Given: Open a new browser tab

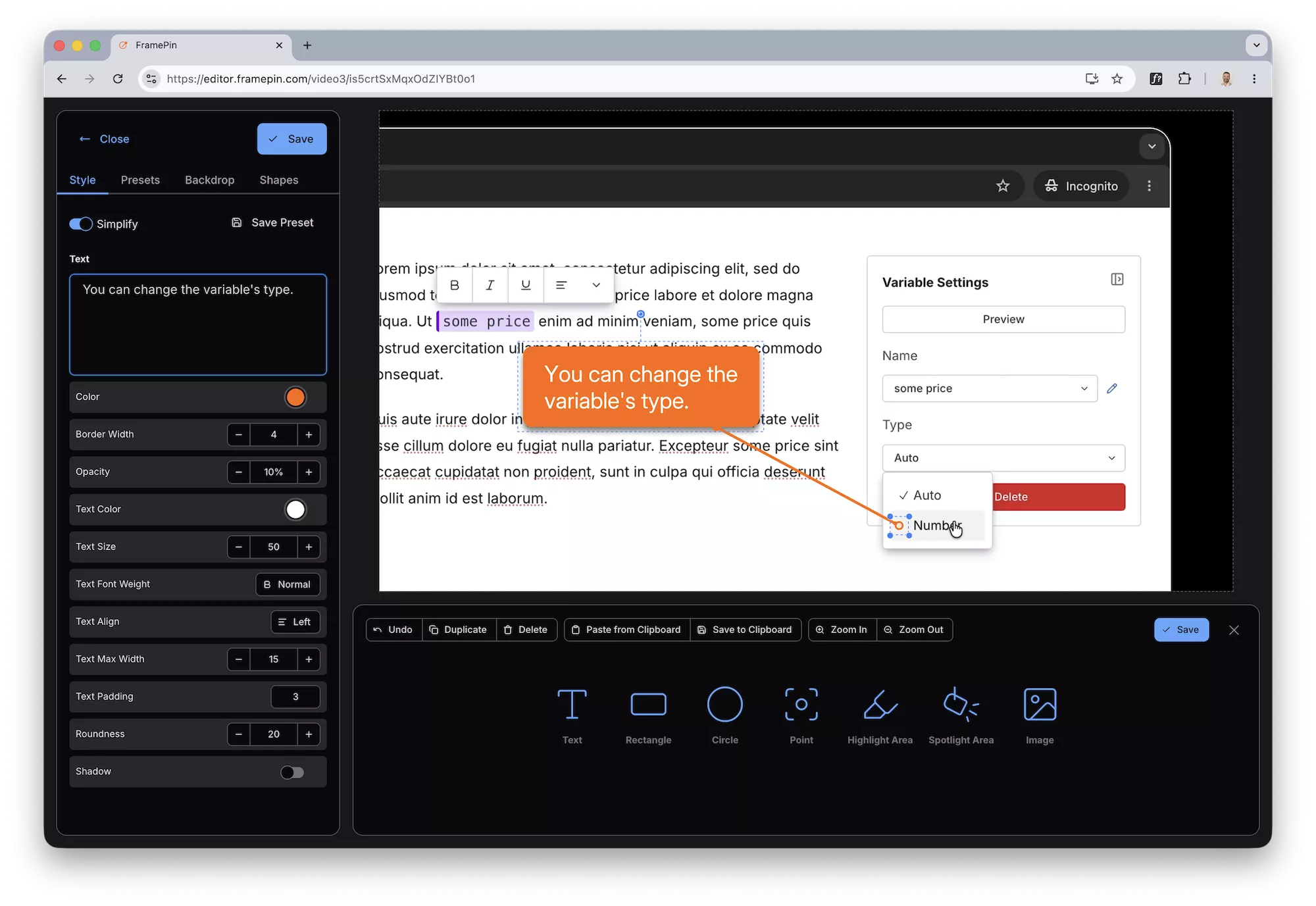Looking at the screenshot, I should coord(307,45).
